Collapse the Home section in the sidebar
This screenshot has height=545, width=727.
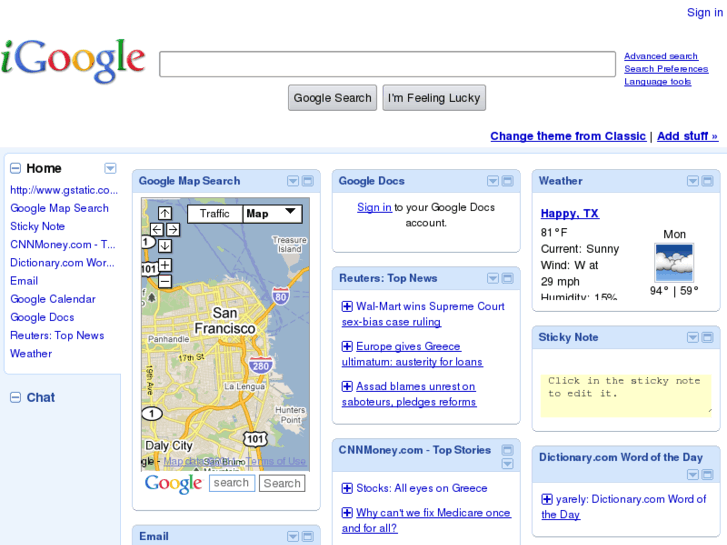click(15, 168)
